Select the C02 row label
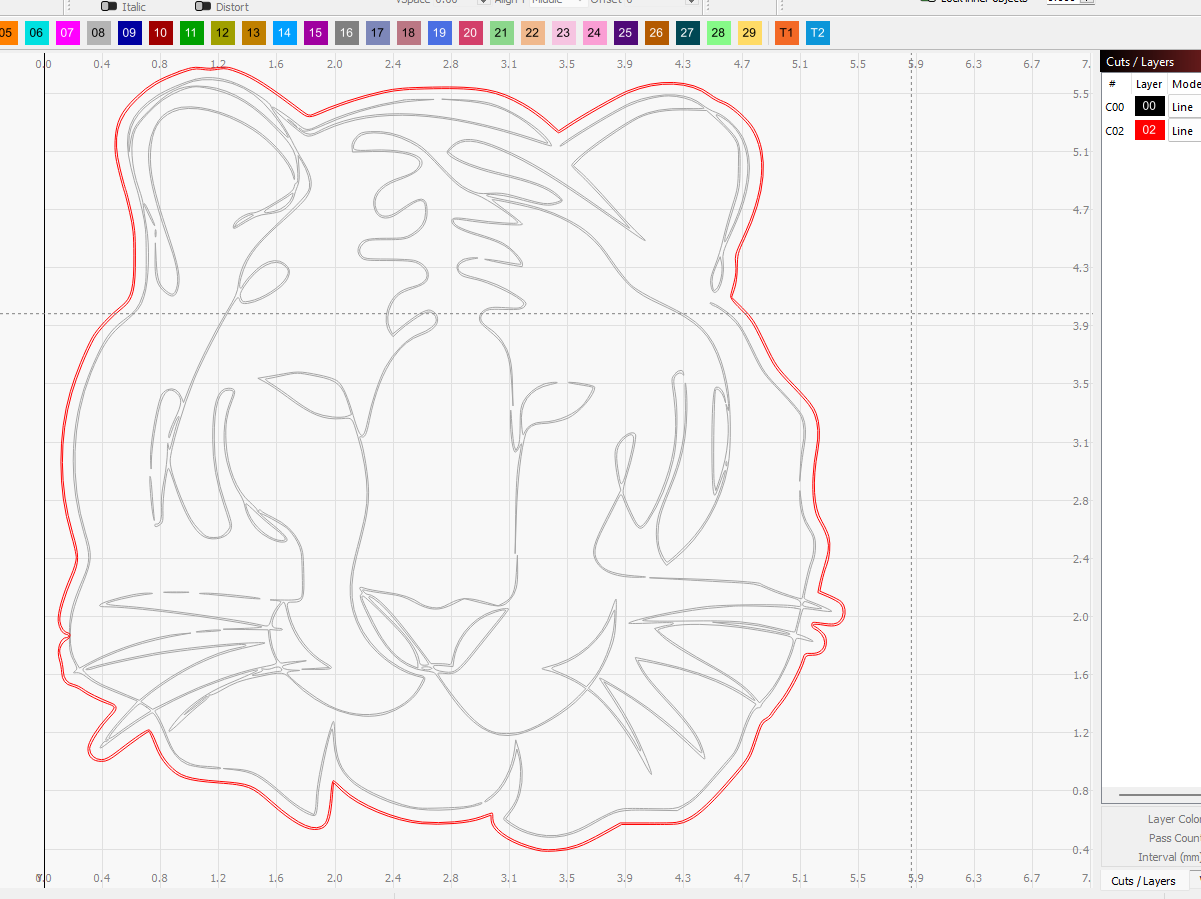This screenshot has height=899, width=1201. coord(1115,131)
